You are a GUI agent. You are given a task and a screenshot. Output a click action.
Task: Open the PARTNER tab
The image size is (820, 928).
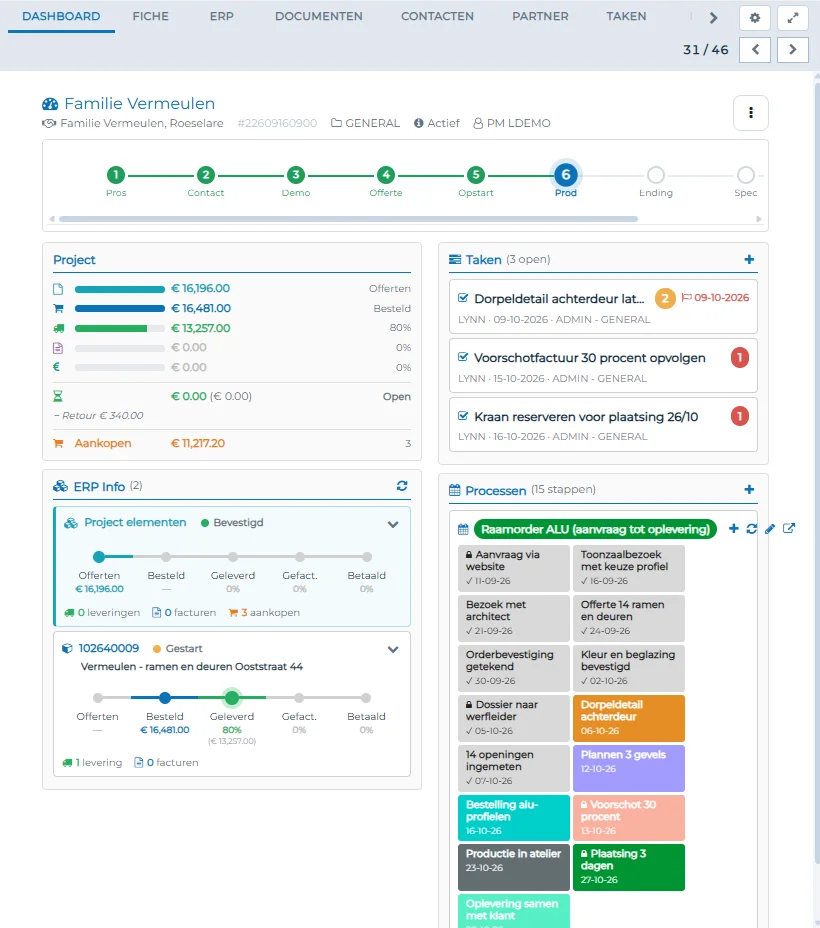point(540,16)
